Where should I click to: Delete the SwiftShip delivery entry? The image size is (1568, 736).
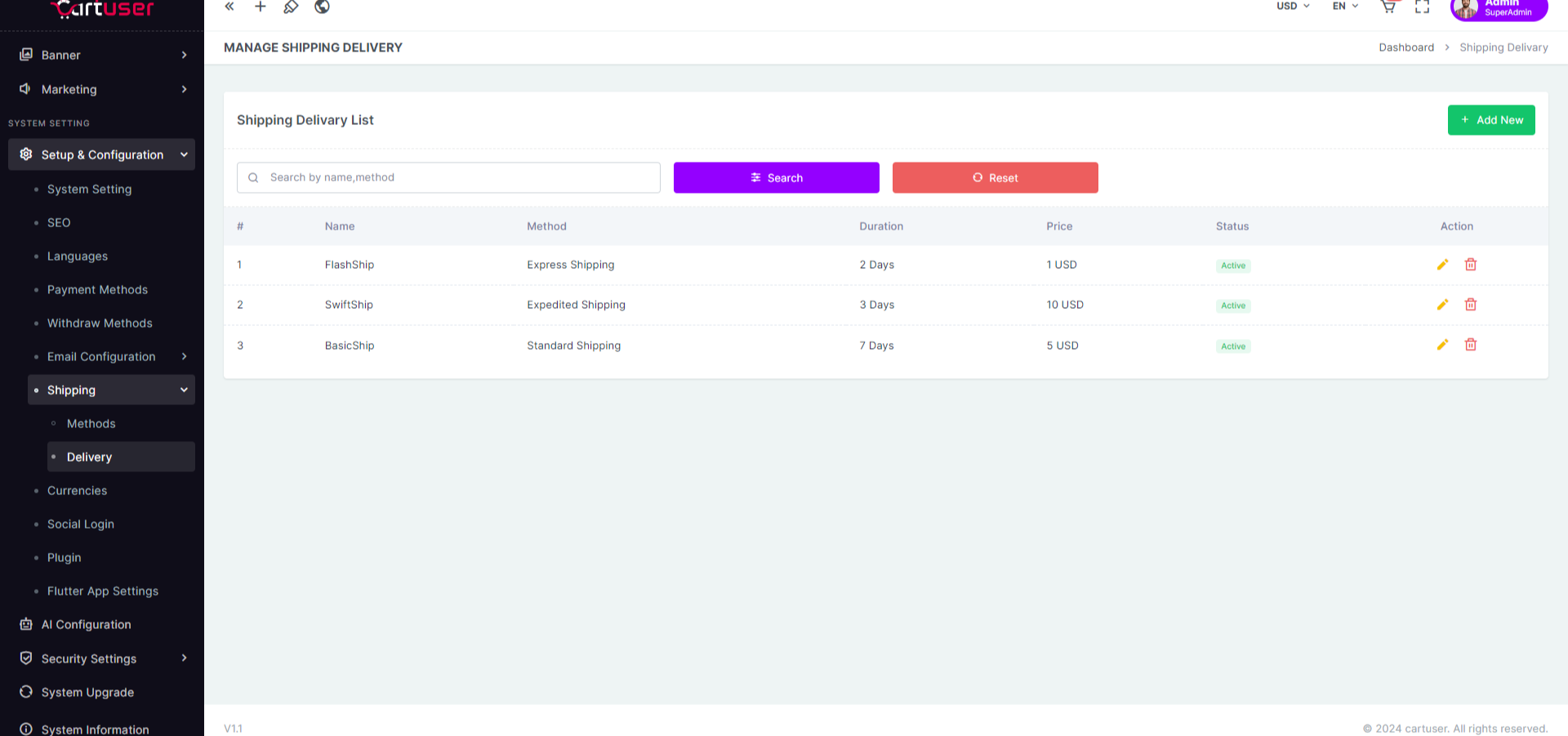[1470, 305]
